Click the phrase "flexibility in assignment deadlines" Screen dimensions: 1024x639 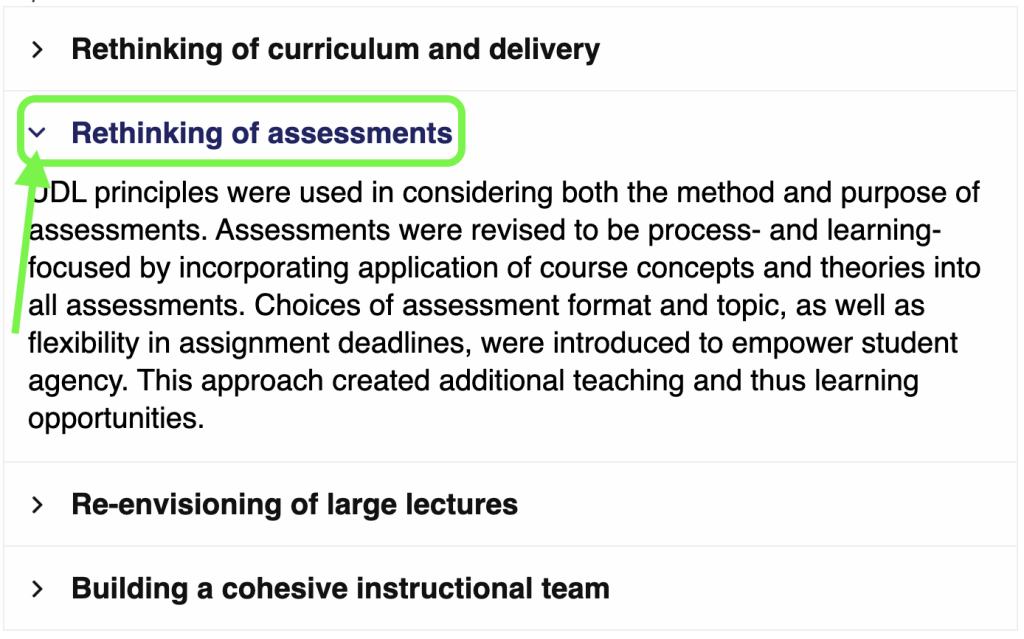click(x=249, y=343)
